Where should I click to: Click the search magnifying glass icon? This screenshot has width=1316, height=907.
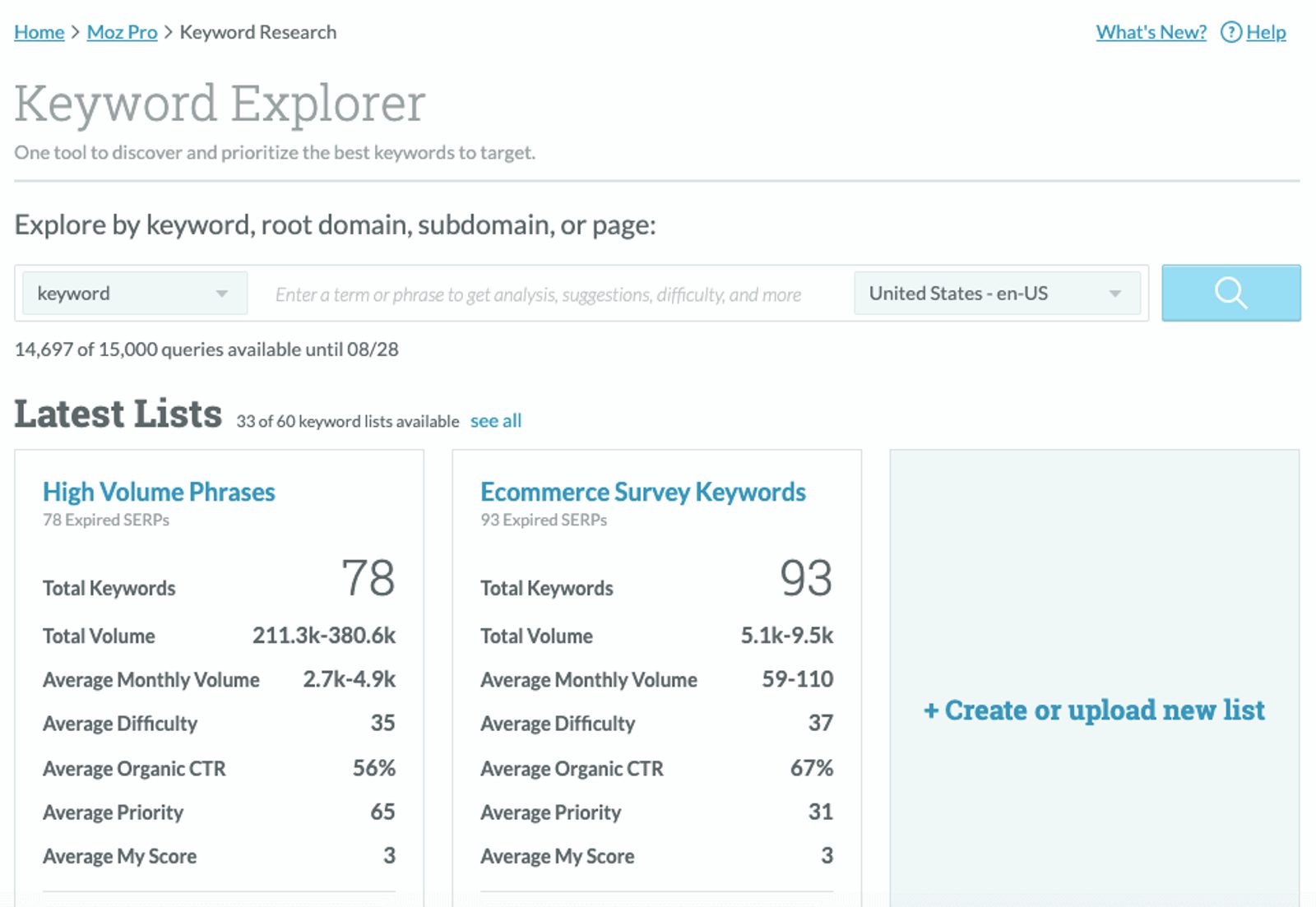click(x=1230, y=293)
